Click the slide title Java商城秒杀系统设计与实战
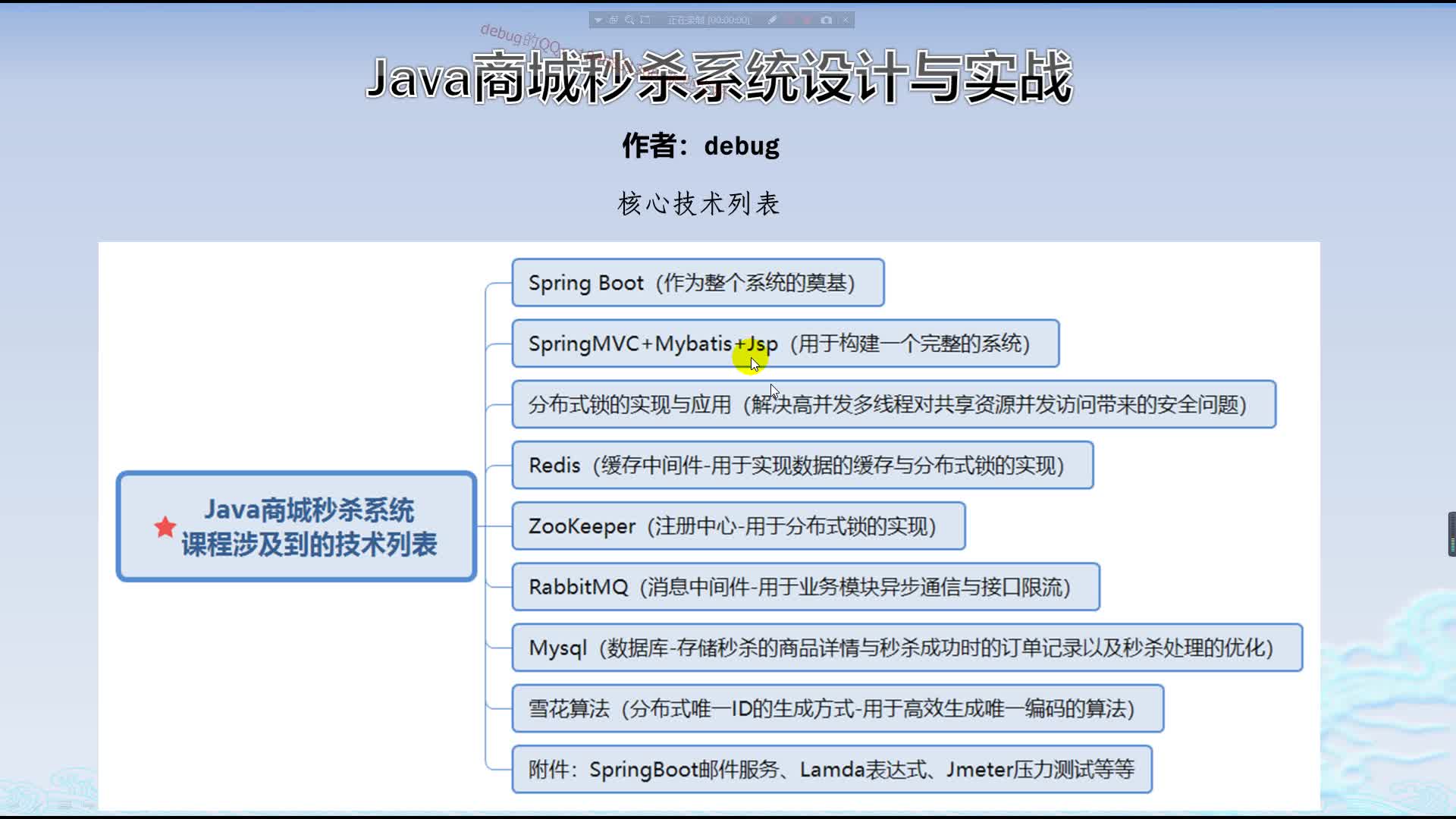Viewport: 1456px width, 819px height. [x=719, y=77]
